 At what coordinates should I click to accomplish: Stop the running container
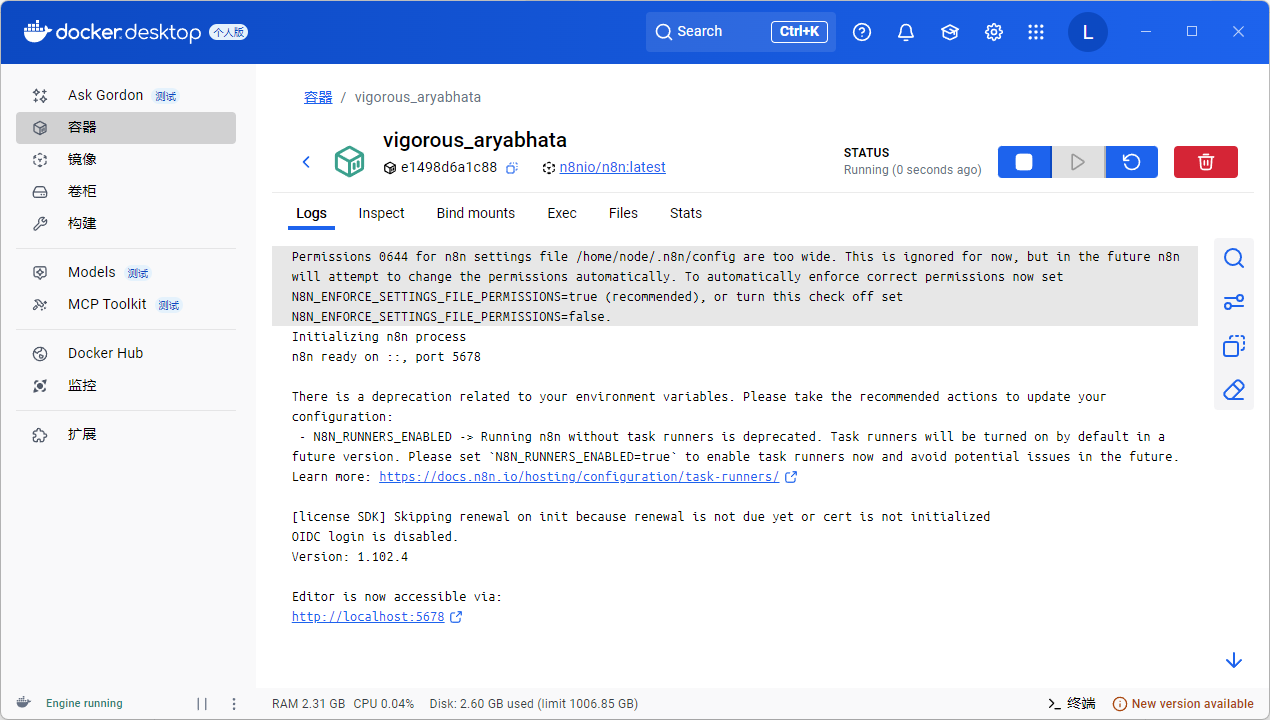pos(1024,162)
